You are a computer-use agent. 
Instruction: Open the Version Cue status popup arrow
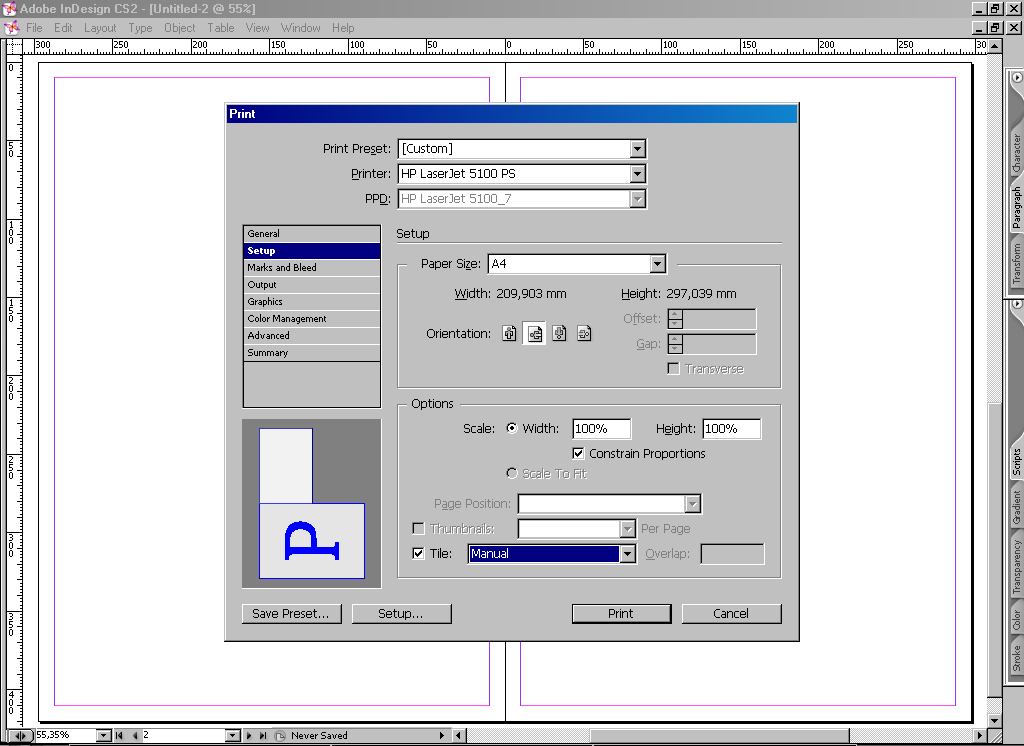coord(442,736)
